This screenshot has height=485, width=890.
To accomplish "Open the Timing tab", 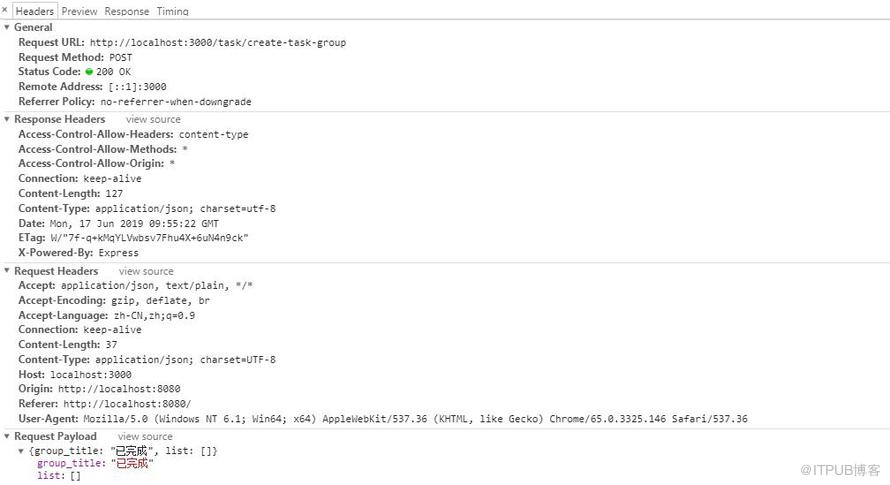I will (x=173, y=11).
